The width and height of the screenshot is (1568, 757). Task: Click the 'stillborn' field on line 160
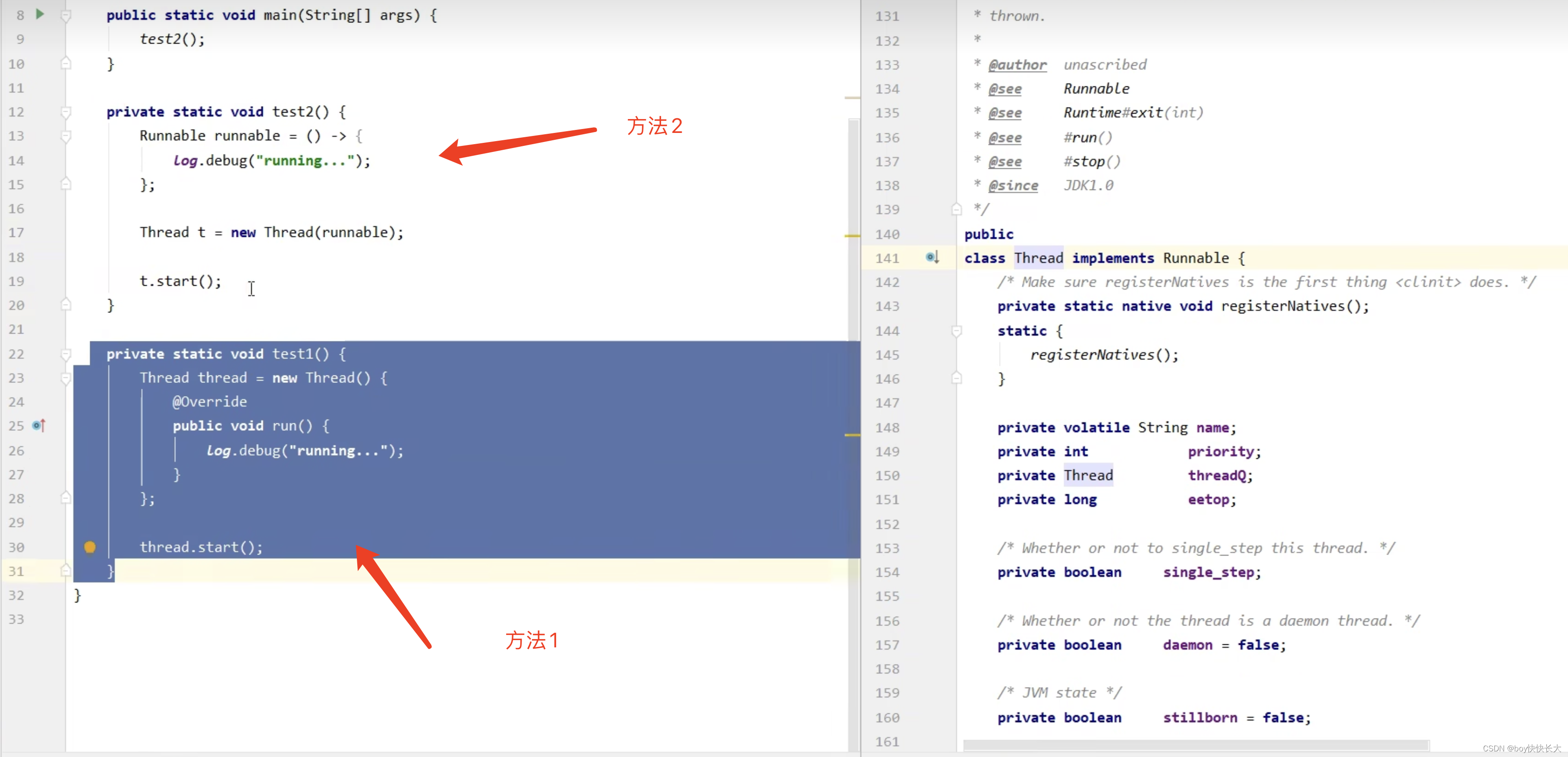coord(1200,718)
